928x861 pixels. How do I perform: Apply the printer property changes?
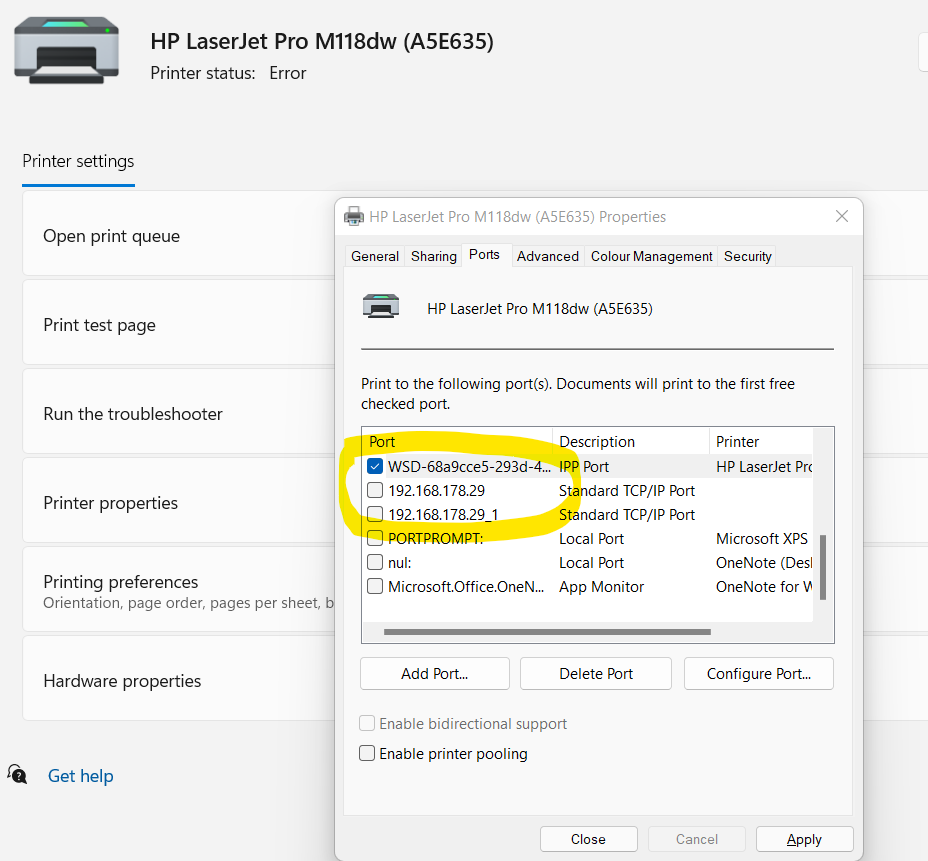804,838
